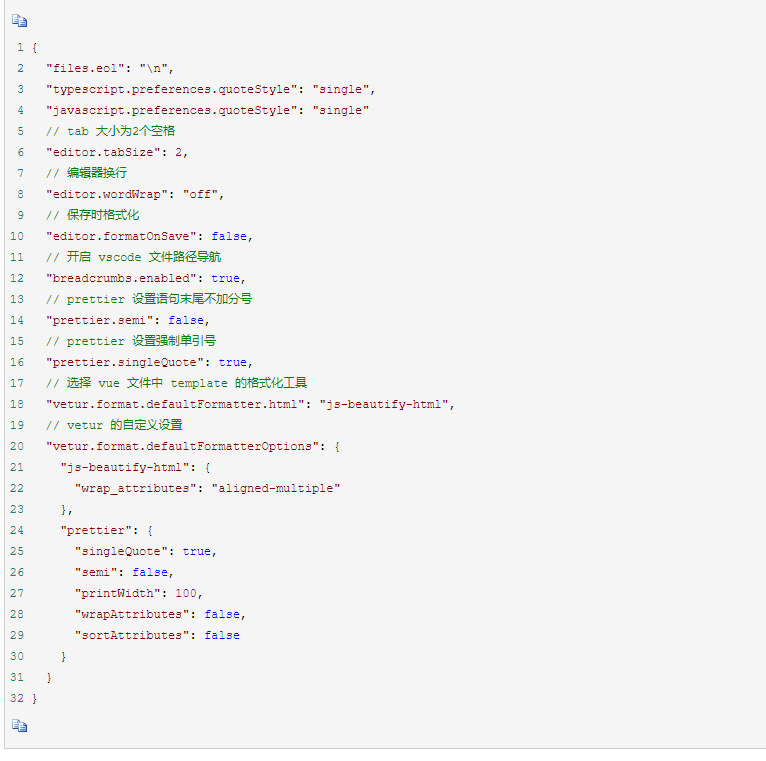Click the "files.eol" setting line

[x=110, y=68]
